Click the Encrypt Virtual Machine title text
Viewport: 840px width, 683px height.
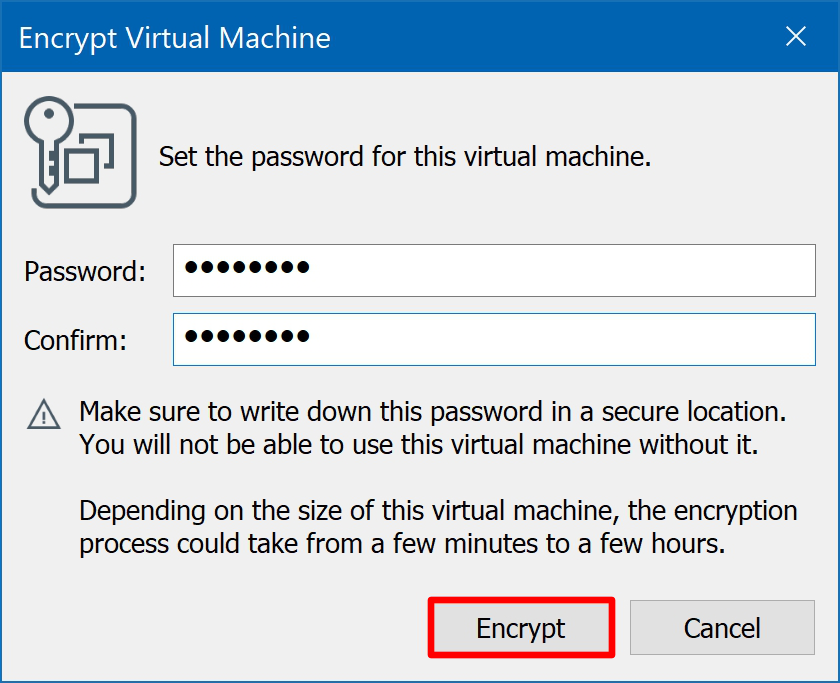pos(175,38)
